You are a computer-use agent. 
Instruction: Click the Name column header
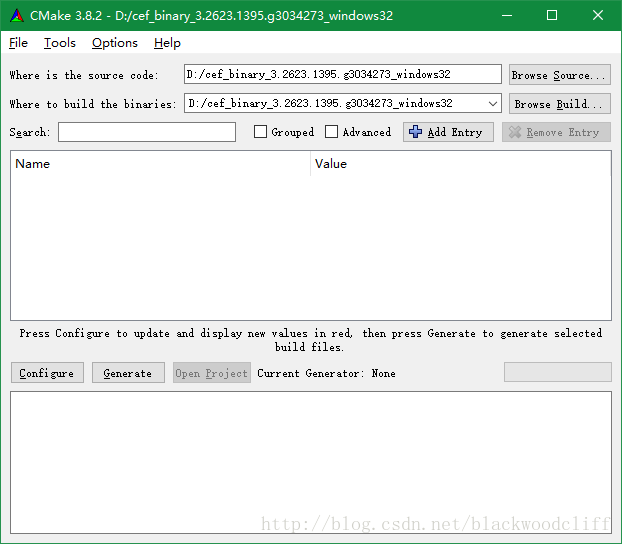click(x=160, y=164)
